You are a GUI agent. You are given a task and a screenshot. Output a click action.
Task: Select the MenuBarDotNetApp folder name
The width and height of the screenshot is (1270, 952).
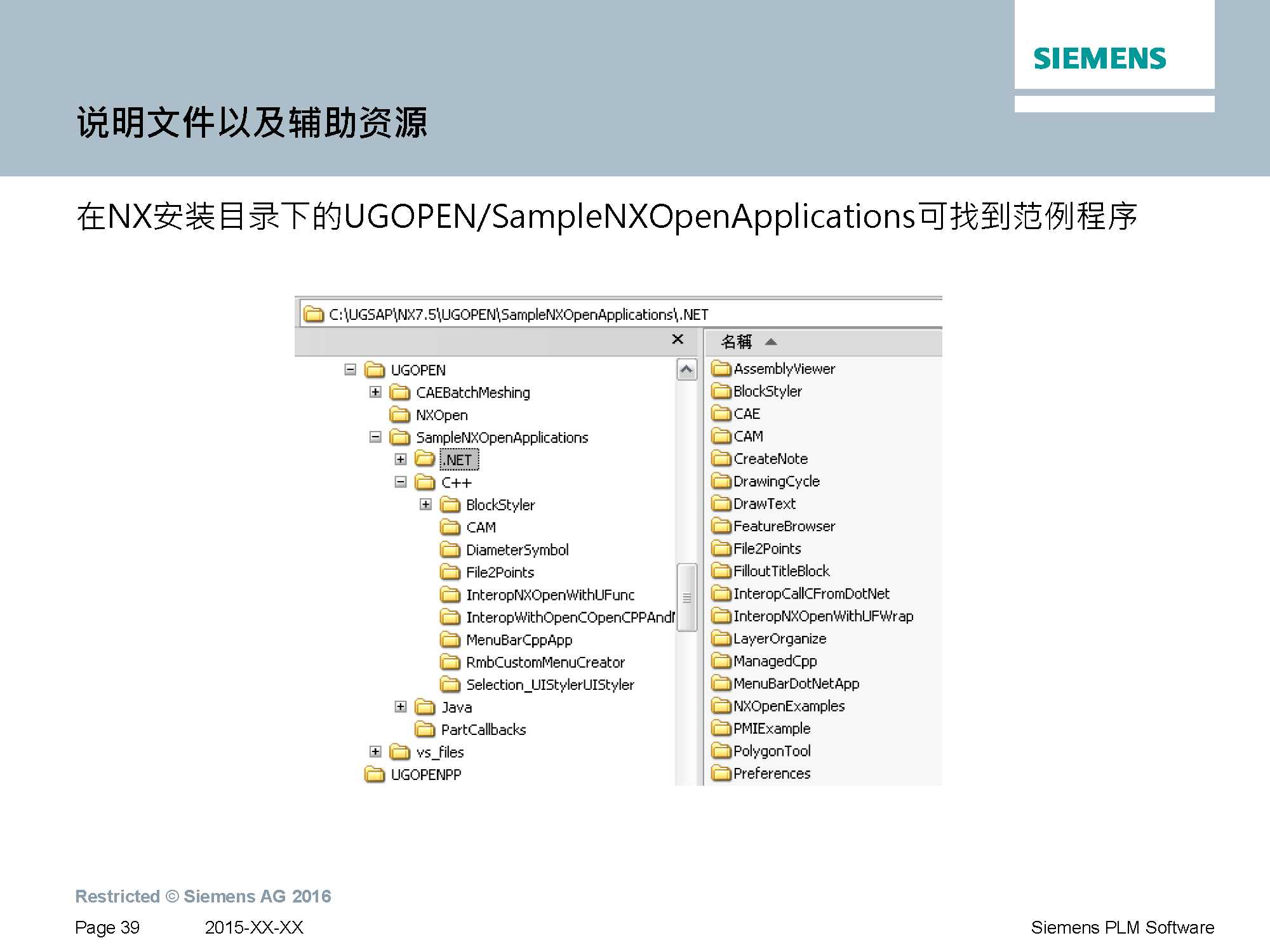tap(796, 684)
